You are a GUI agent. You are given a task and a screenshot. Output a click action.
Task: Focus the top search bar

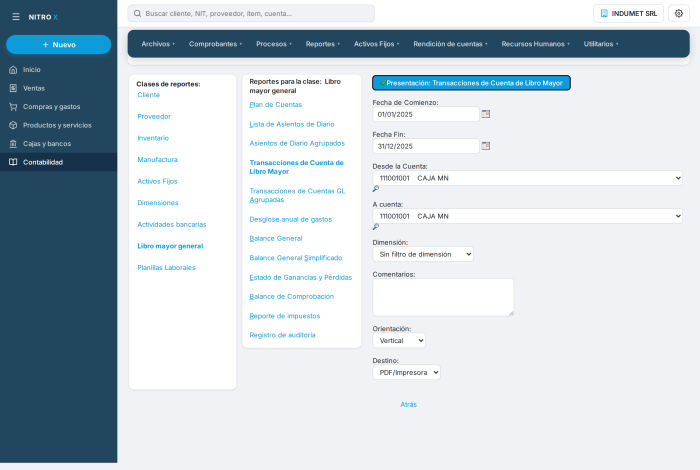[251, 13]
